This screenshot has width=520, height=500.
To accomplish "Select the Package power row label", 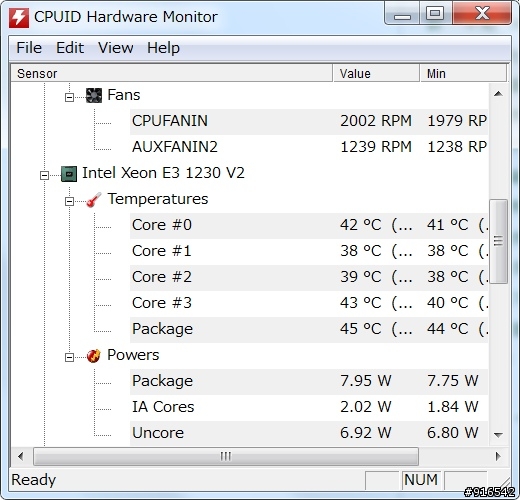I will pyautogui.click(x=162, y=381).
